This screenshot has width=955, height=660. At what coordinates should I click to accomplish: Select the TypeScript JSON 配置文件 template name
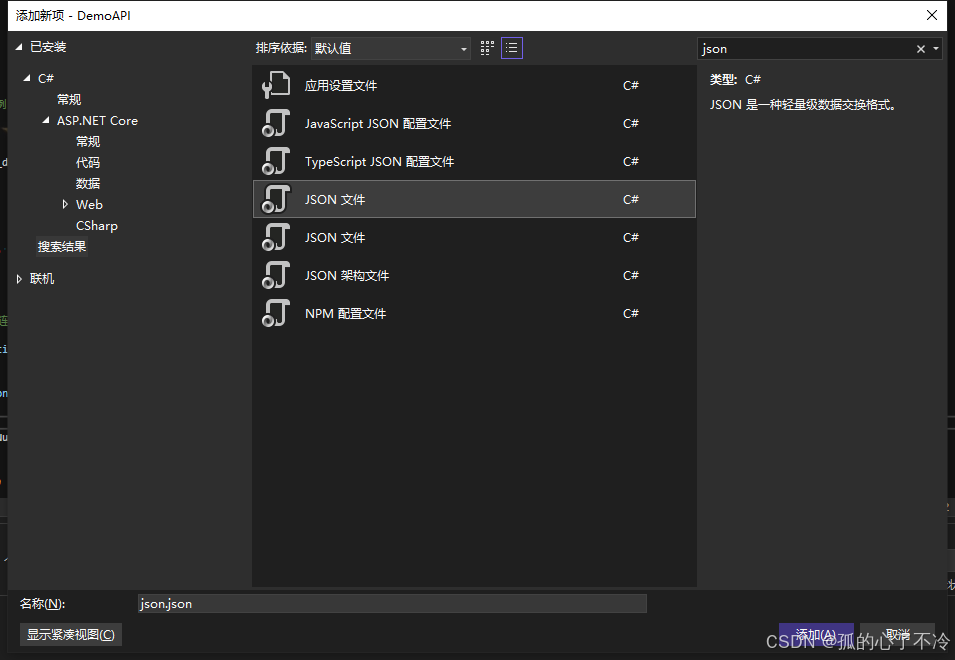[x=379, y=161]
